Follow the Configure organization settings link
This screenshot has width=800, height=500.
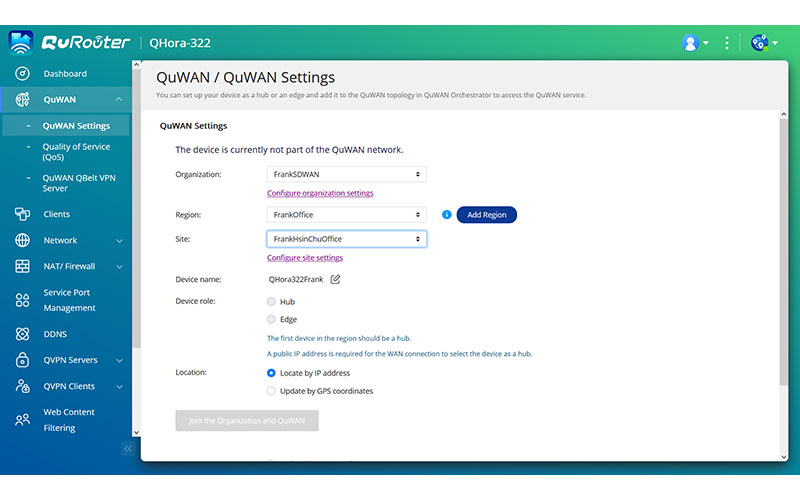[x=320, y=193]
